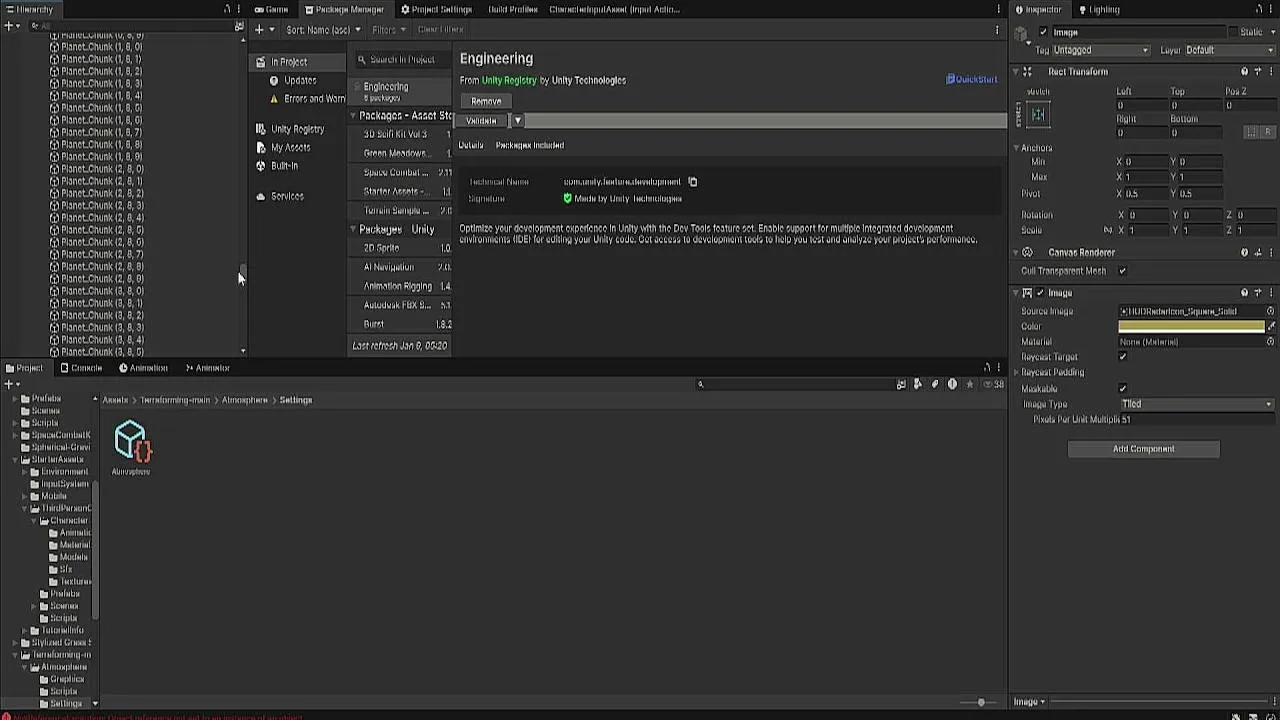1280x720 pixels.
Task: Open Canvas Renderer presets icon
Action: click(1259, 253)
